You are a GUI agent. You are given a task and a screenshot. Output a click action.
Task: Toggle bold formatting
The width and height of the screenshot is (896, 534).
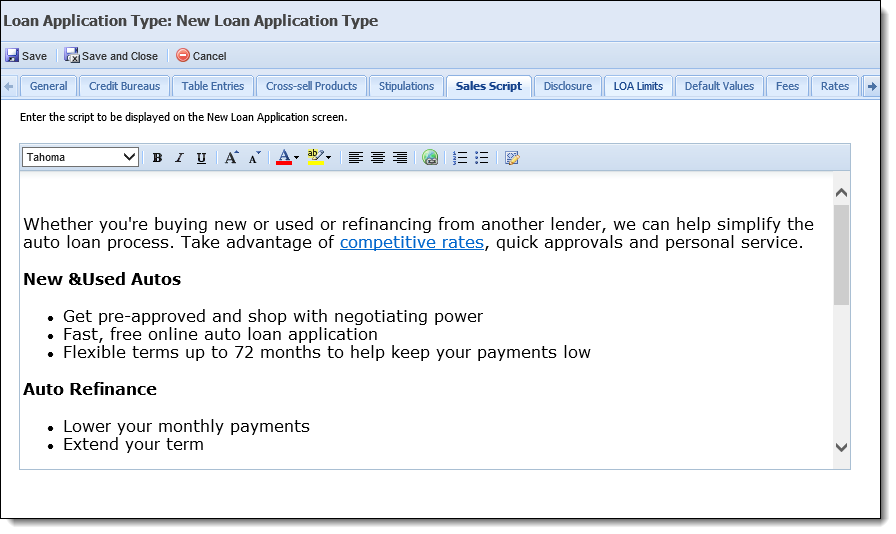click(x=157, y=158)
